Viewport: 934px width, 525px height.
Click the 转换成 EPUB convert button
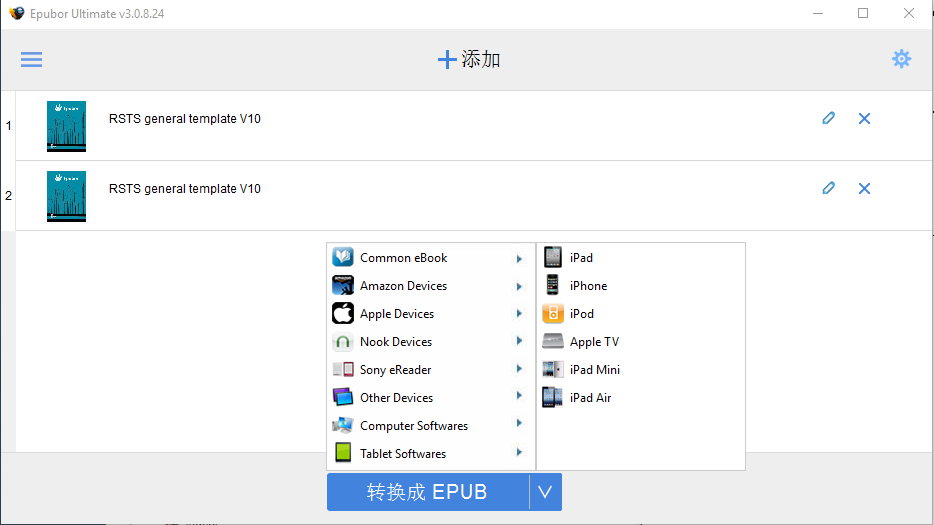(428, 492)
